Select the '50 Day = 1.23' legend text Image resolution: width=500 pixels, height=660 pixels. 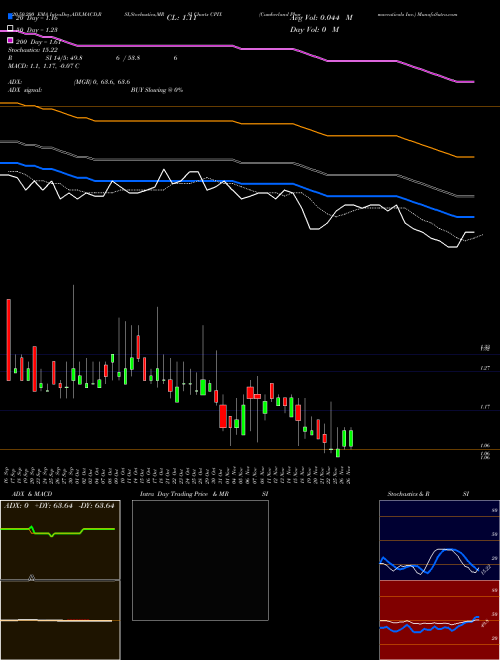pos(36,30)
